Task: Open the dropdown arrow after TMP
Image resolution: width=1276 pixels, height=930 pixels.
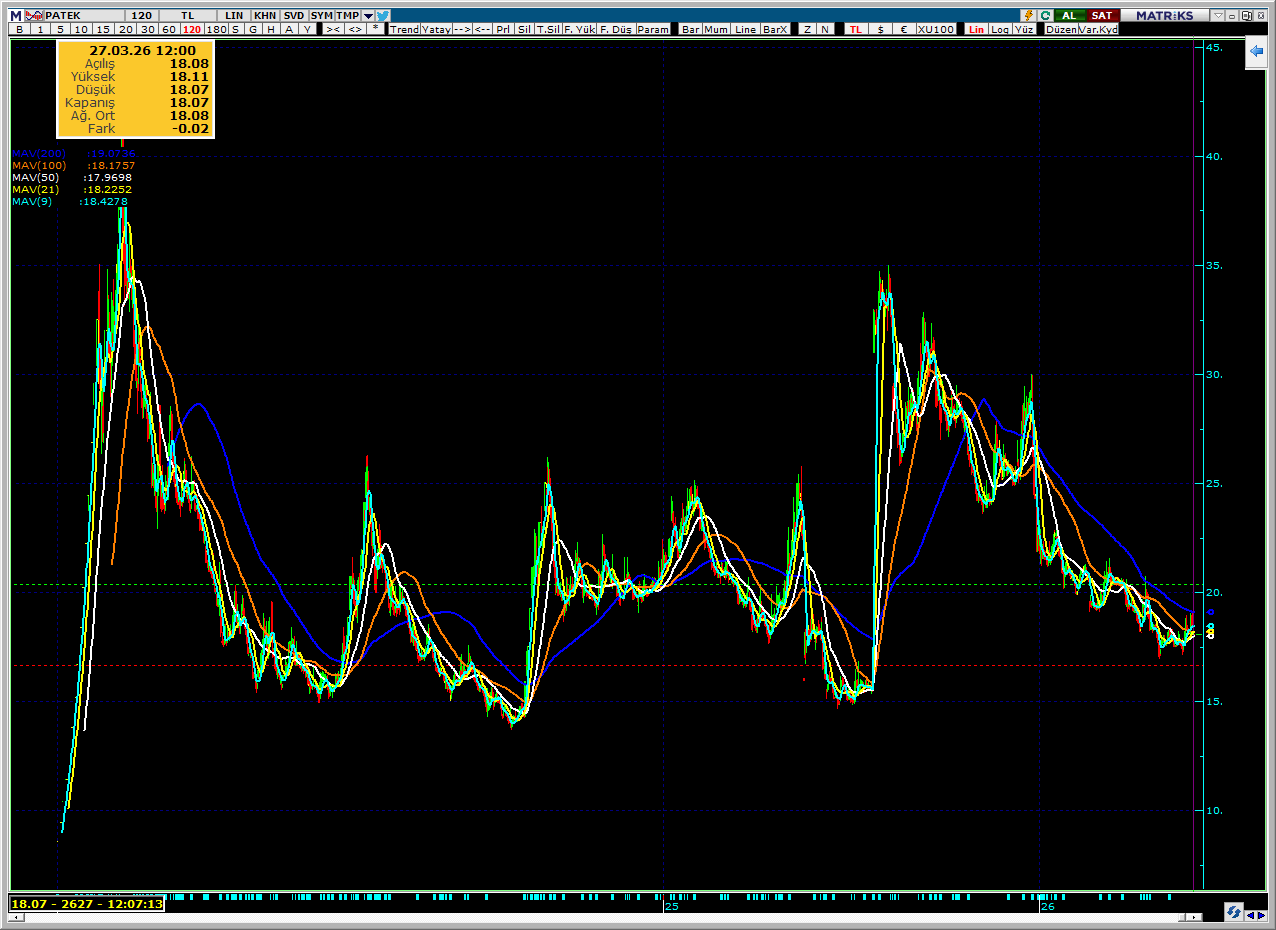Action: [368, 16]
